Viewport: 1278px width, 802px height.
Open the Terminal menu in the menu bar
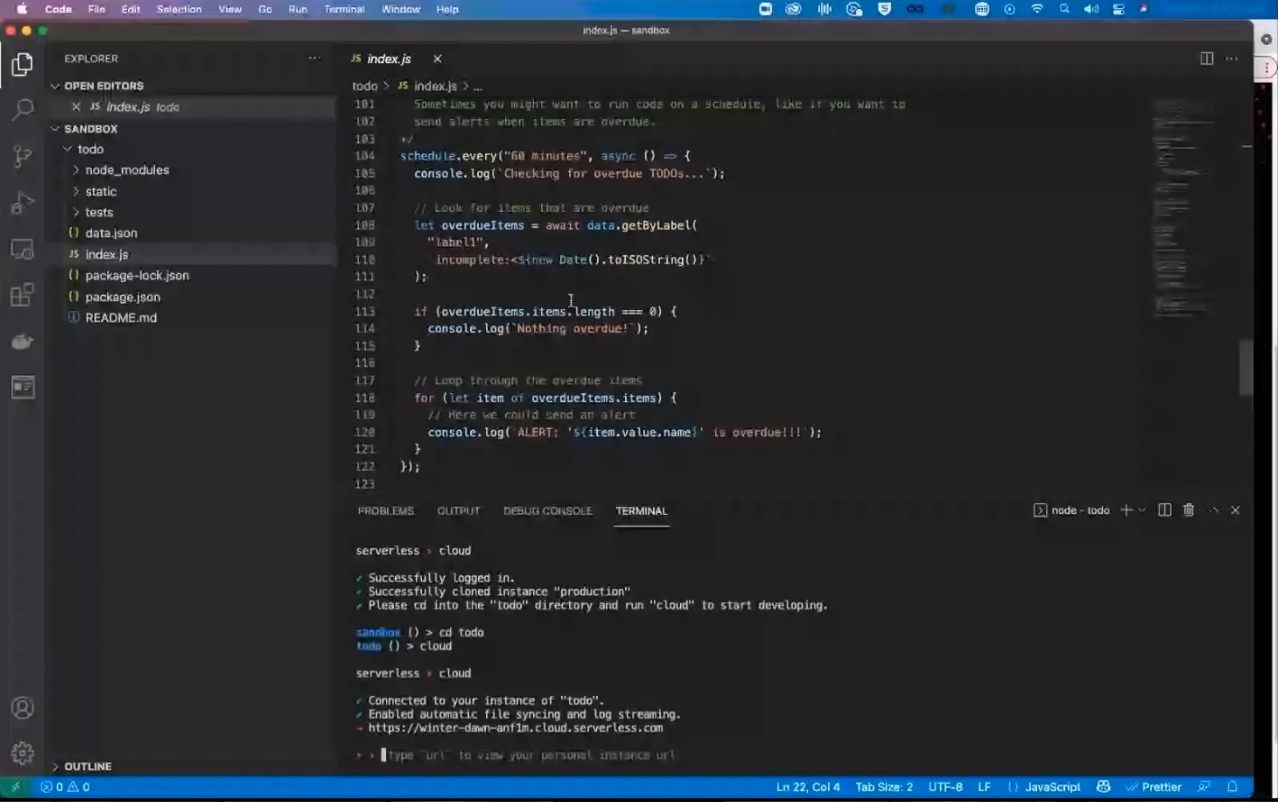pyautogui.click(x=343, y=9)
